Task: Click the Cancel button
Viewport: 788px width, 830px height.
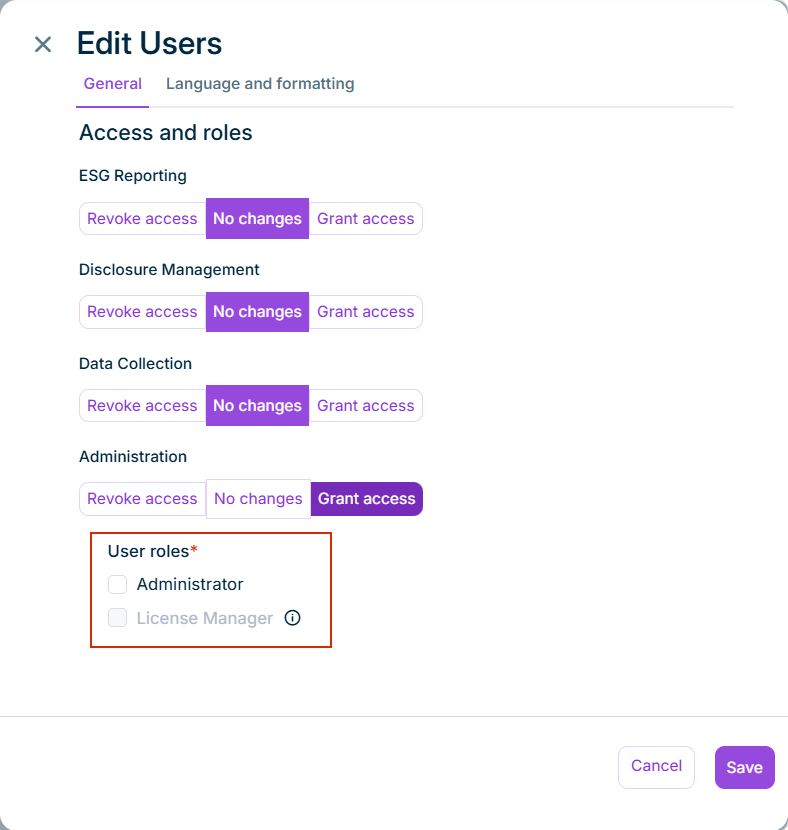Action: coord(656,767)
